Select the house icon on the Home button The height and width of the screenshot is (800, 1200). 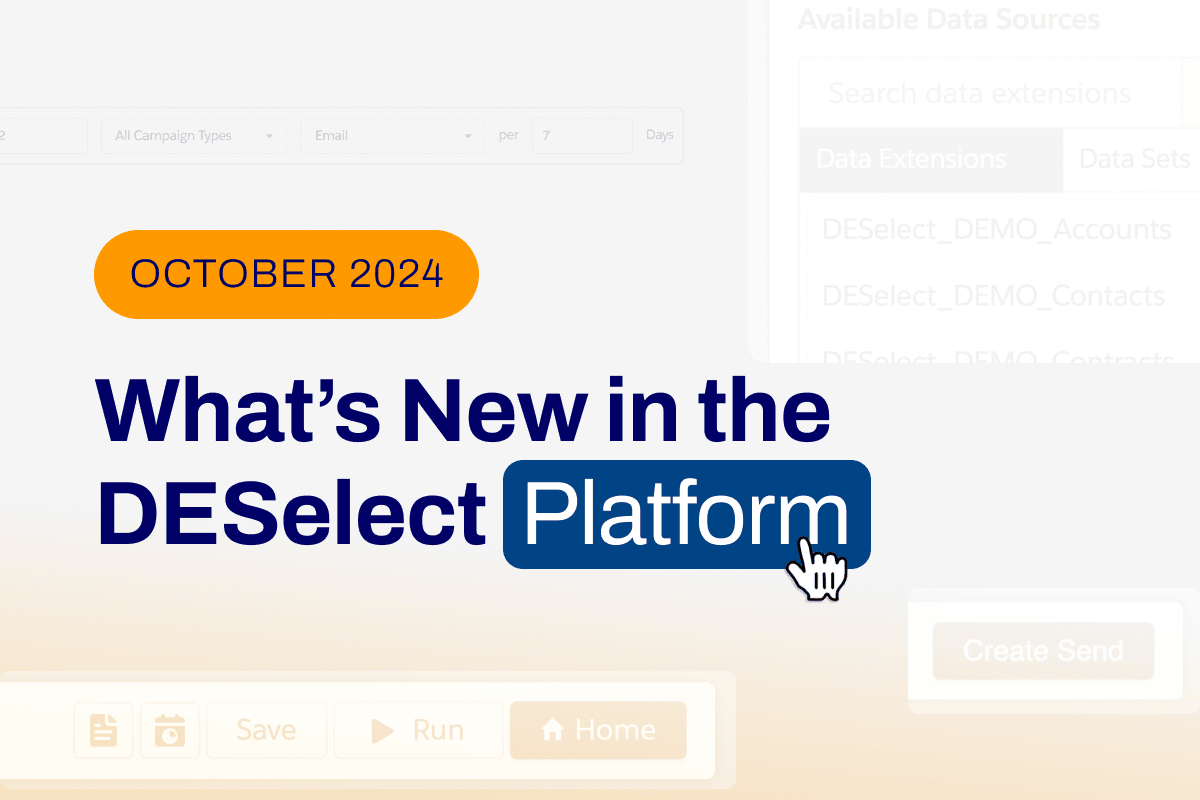click(x=551, y=730)
